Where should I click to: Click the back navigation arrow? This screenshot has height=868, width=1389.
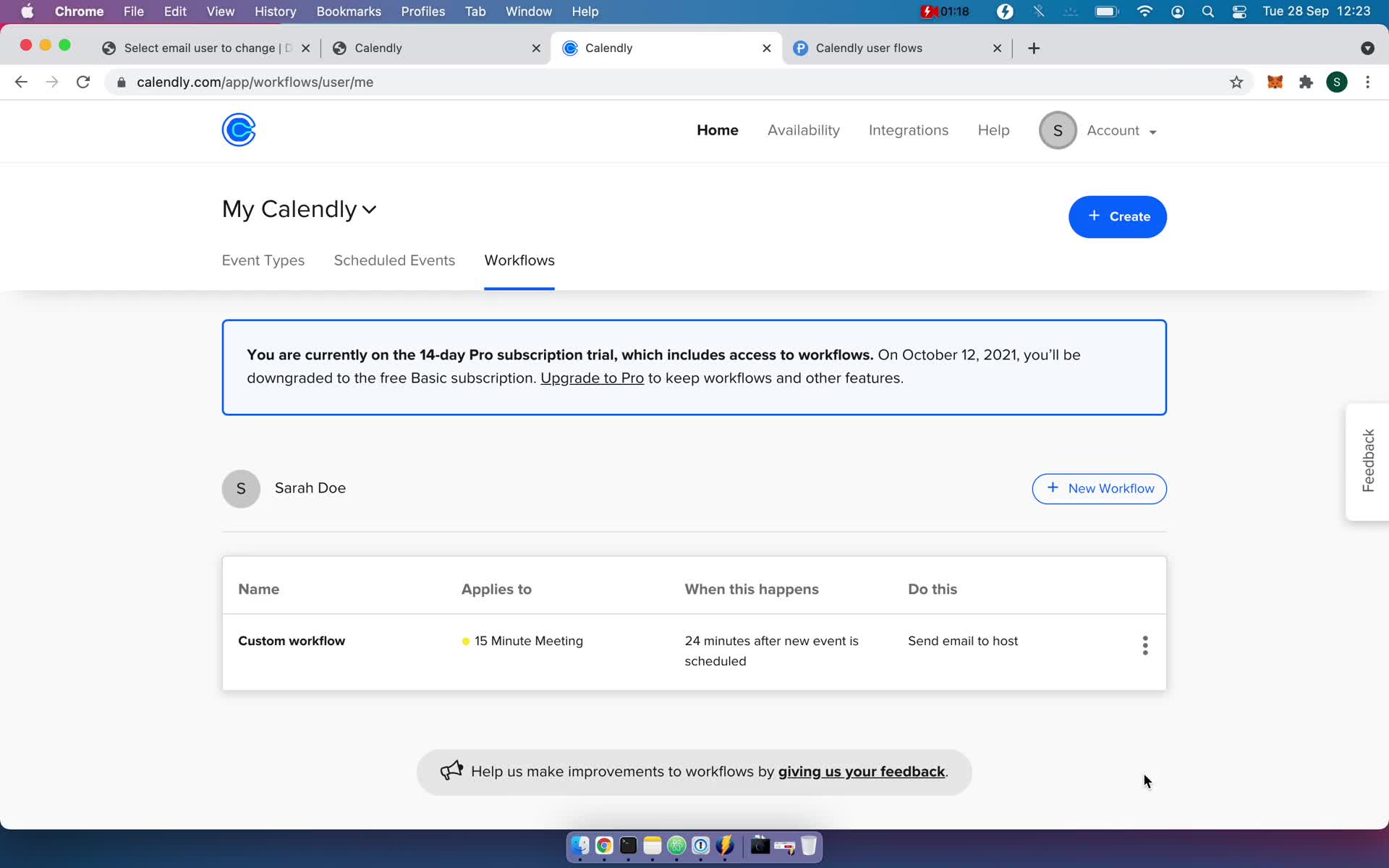coord(20,82)
